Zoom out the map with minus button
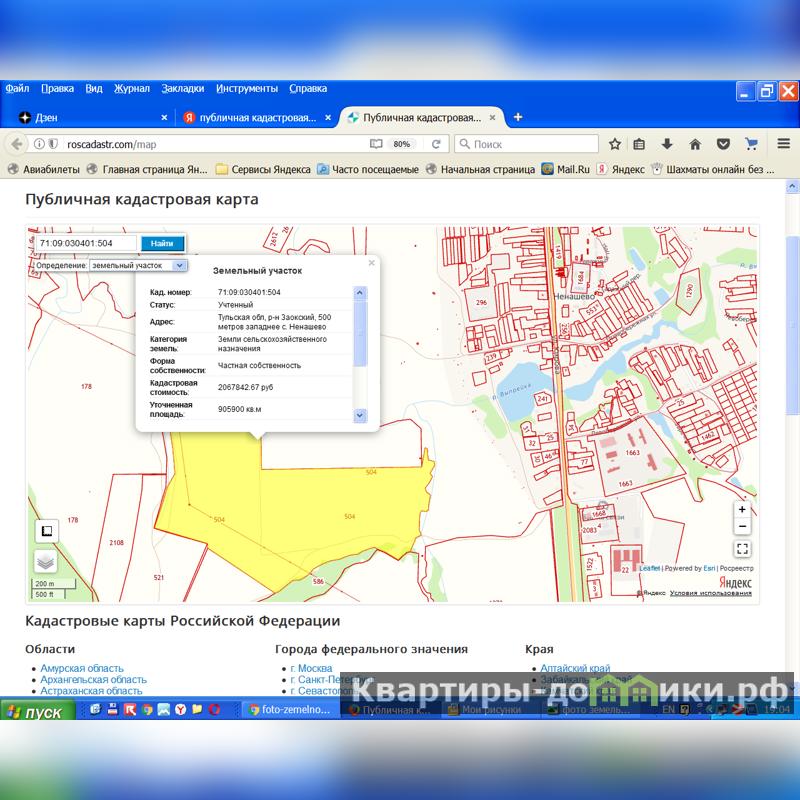The image size is (800, 800). (x=742, y=526)
